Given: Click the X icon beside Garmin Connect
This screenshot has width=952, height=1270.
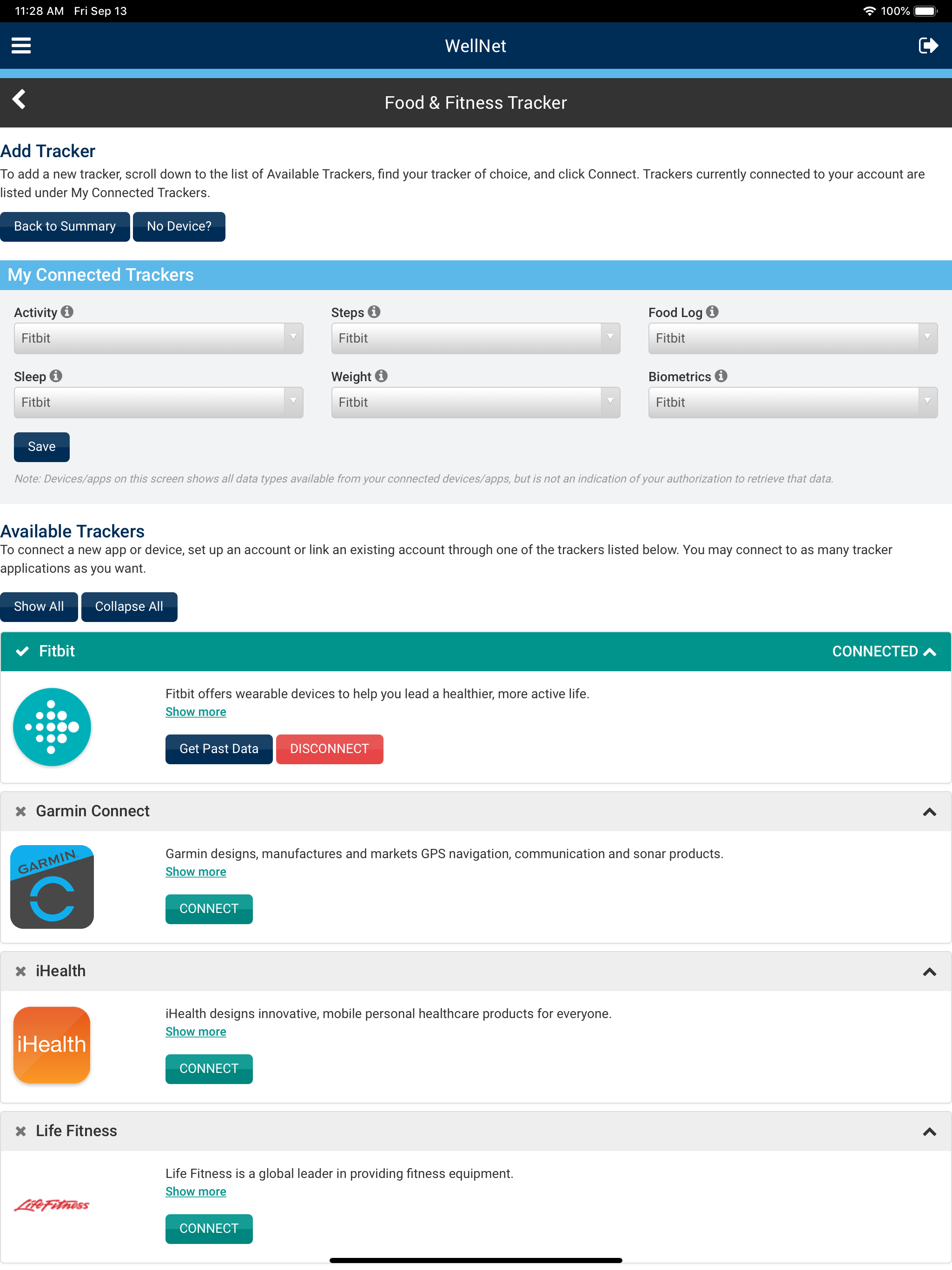Looking at the screenshot, I should pos(20,811).
